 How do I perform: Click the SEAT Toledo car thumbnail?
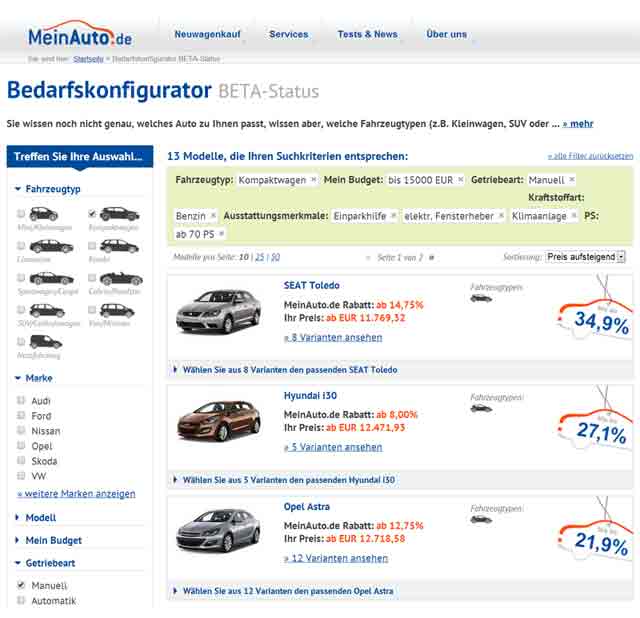(218, 311)
